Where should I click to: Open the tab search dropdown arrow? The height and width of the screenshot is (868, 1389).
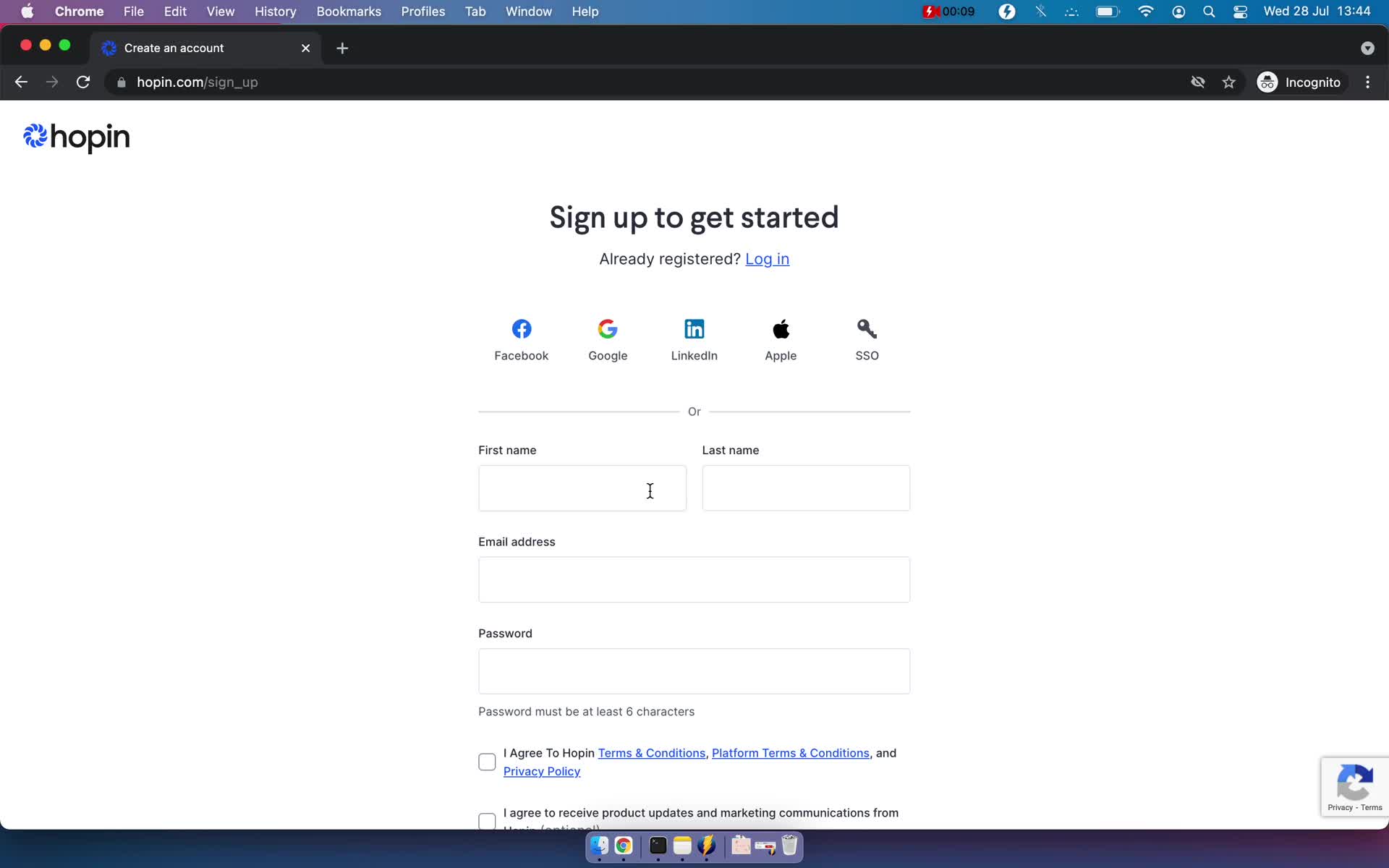1367,48
